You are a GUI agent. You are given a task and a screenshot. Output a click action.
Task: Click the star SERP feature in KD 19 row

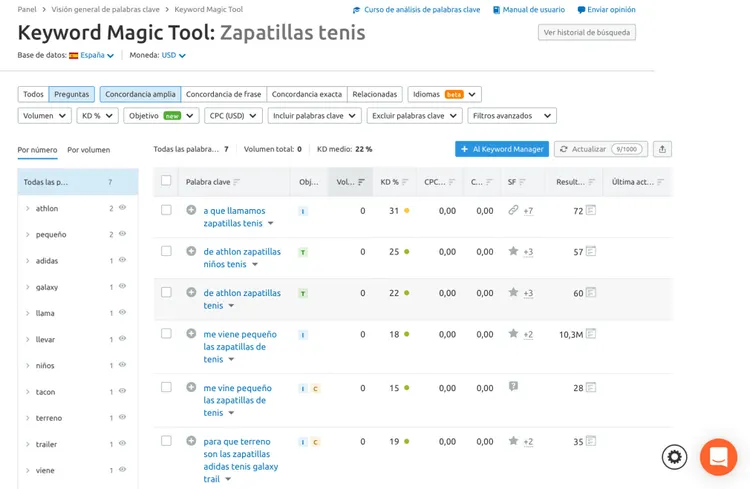pos(513,441)
